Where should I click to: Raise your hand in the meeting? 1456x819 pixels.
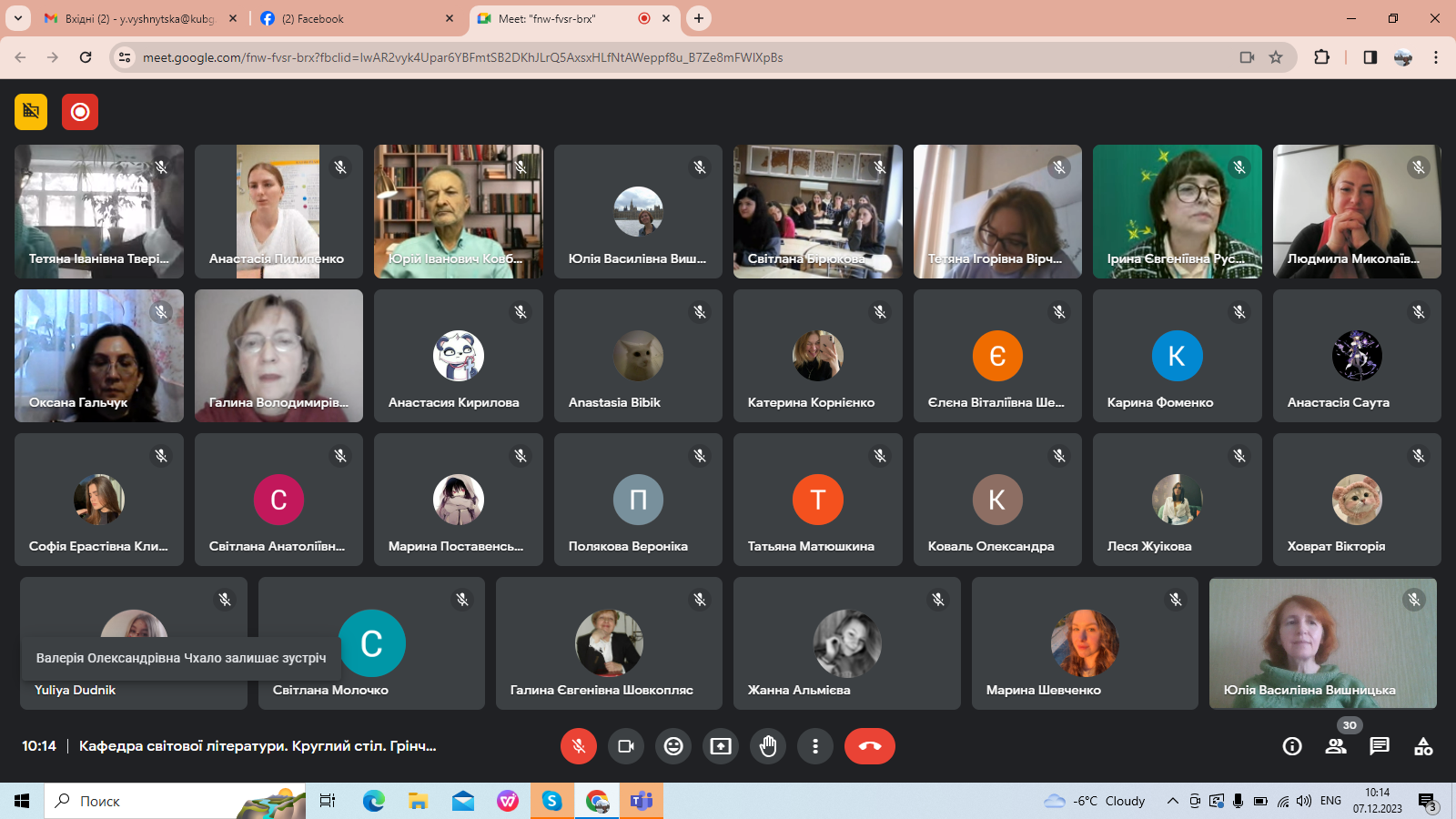(x=768, y=746)
